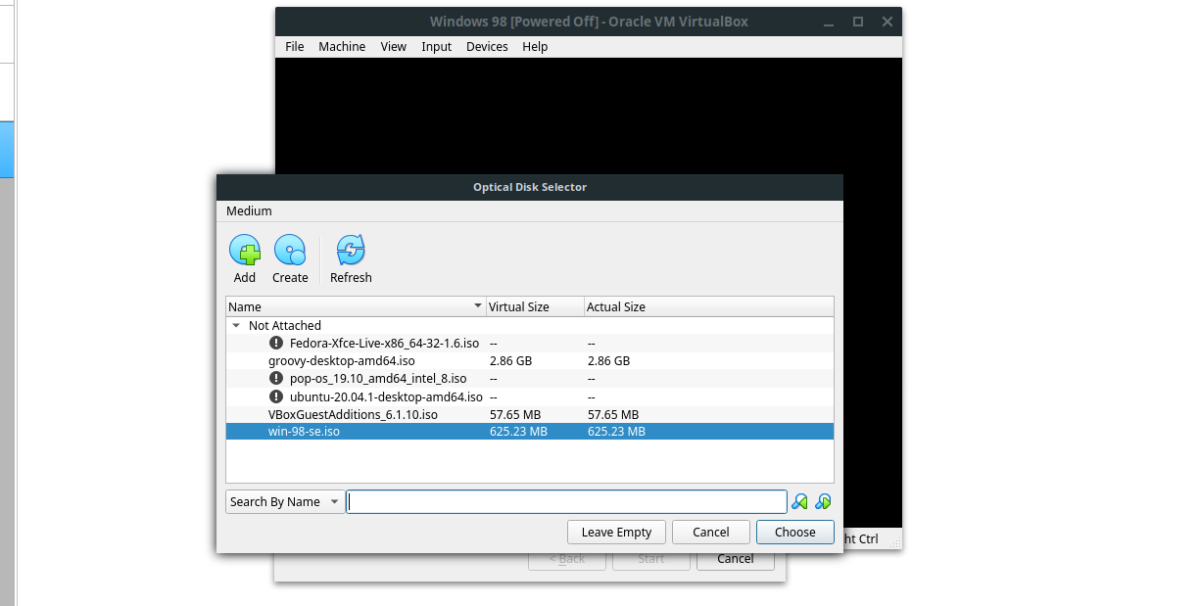Open the Search By Name dropdown
Viewport: 1200px width, 606px height.
tap(285, 502)
